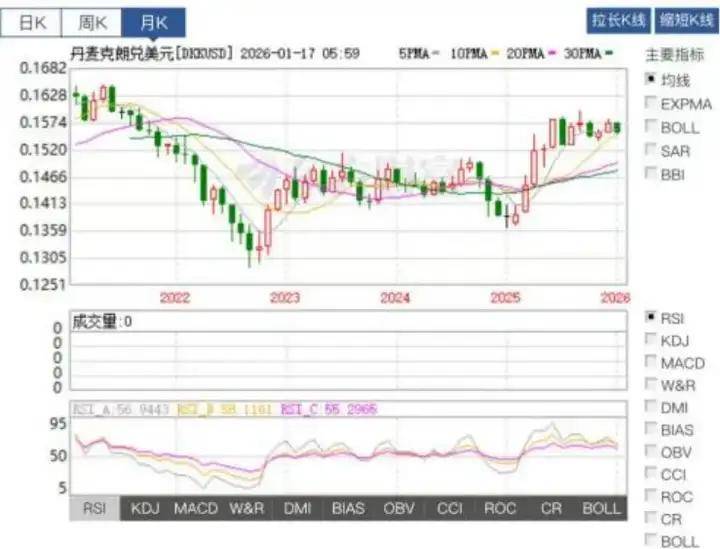Screen dimensions: 720x549
Task: Click the 2025 year label on axis
Action: pos(505,297)
